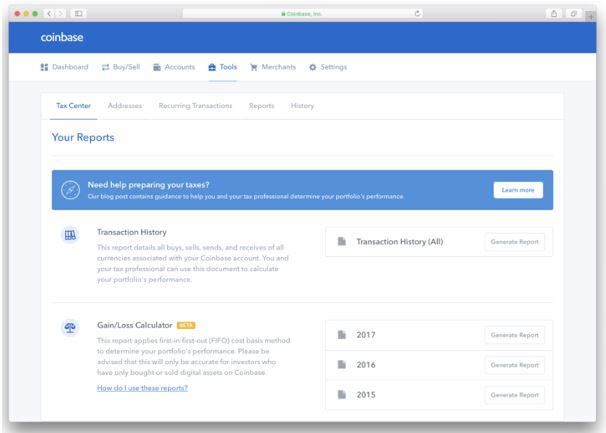Click the Safari share icon
The image size is (606, 433).
554,14
